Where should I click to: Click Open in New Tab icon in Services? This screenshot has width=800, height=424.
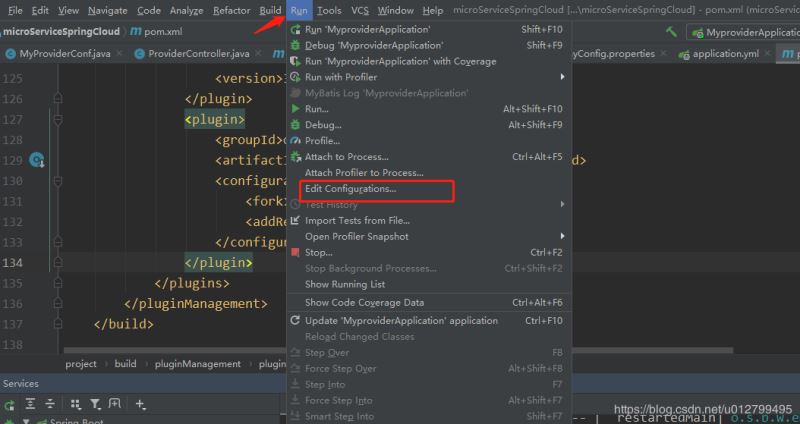pos(115,404)
